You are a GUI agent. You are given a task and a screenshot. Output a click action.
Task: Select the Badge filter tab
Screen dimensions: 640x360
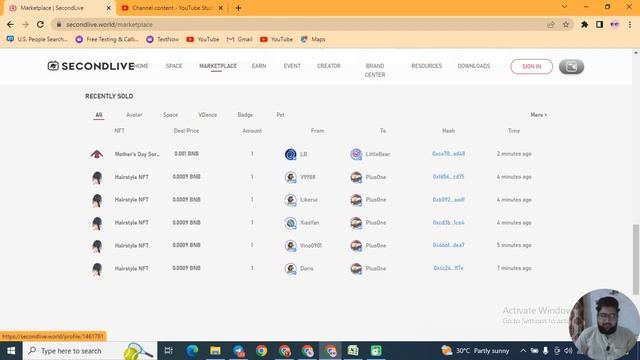245,115
